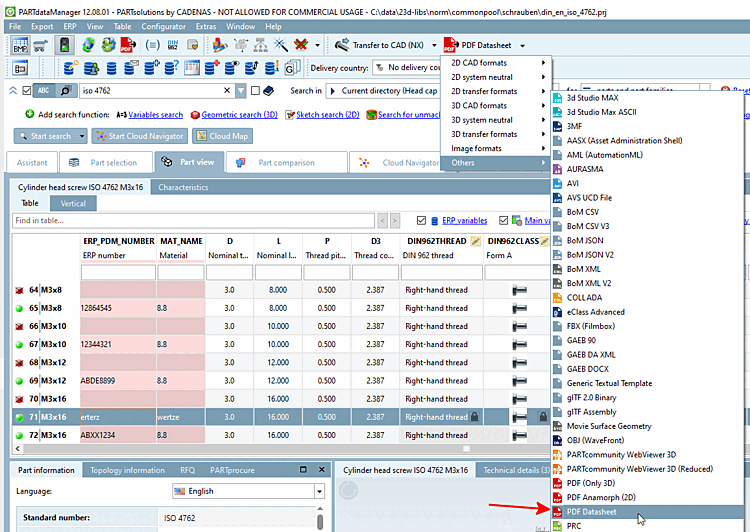Screen dimensions: 750x532
Task: Toggle the checkbox next to the book icon
Action: (x=256, y=91)
